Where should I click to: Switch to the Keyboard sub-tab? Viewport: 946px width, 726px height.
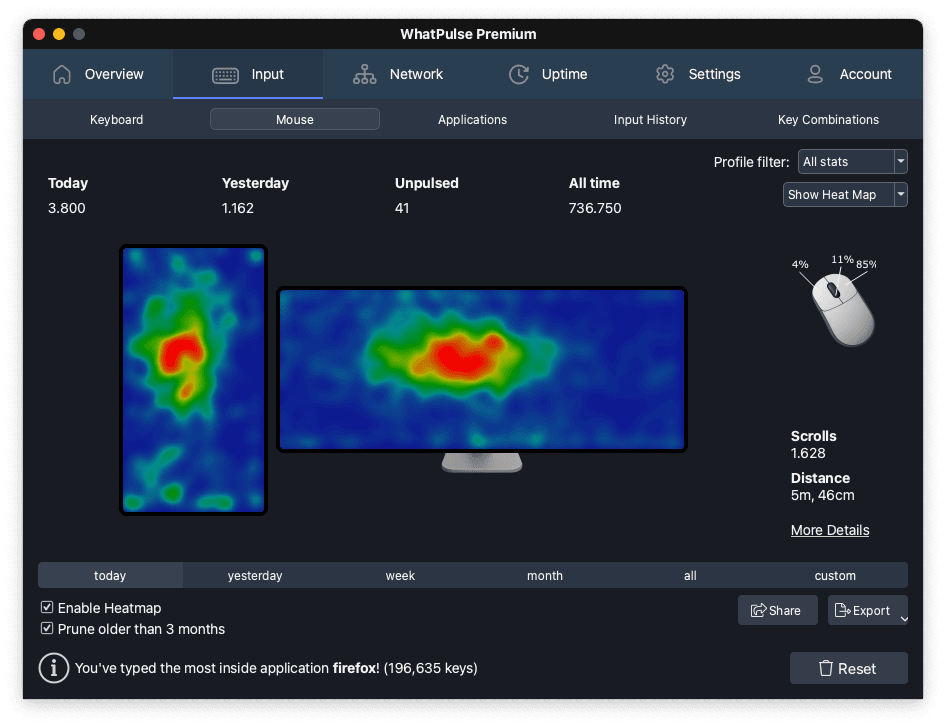(117, 120)
